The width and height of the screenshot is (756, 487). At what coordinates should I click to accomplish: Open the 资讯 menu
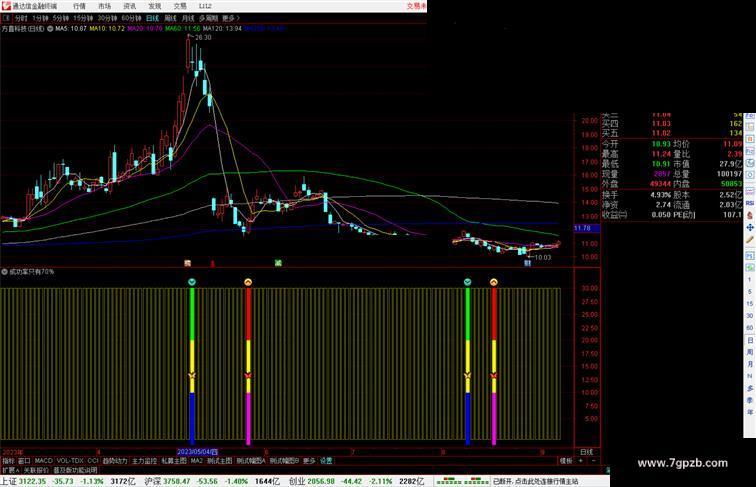[129, 6]
